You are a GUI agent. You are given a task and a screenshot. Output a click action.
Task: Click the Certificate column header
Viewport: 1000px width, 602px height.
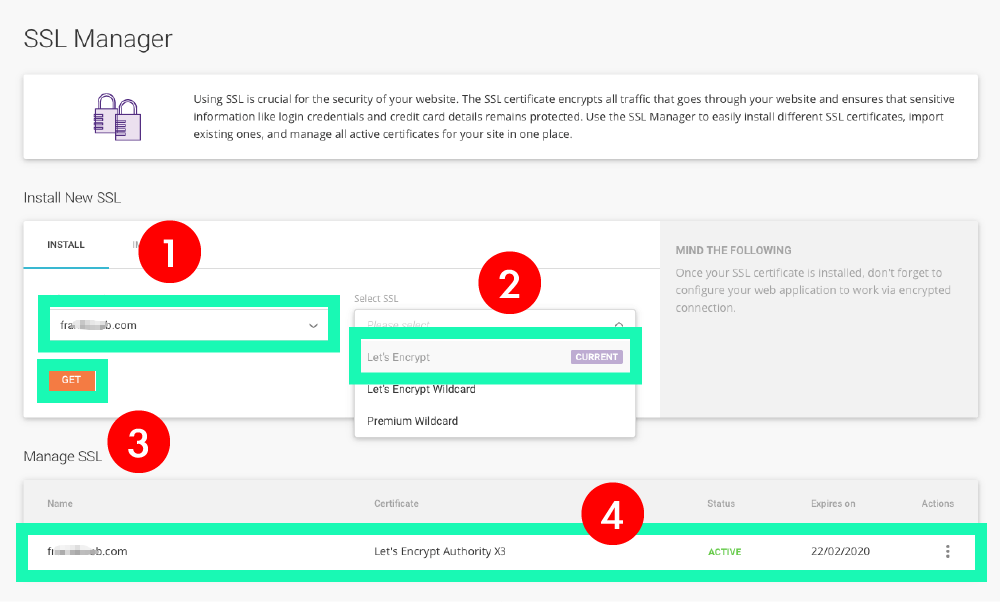tap(396, 504)
